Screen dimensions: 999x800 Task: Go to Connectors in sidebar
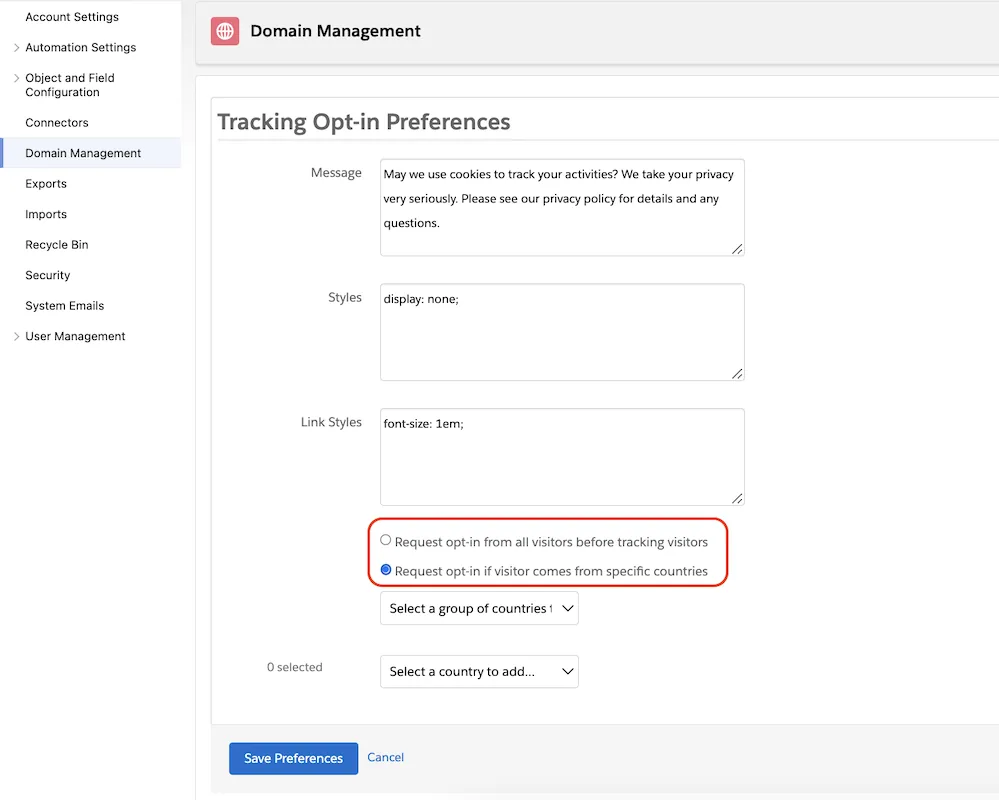(57, 123)
